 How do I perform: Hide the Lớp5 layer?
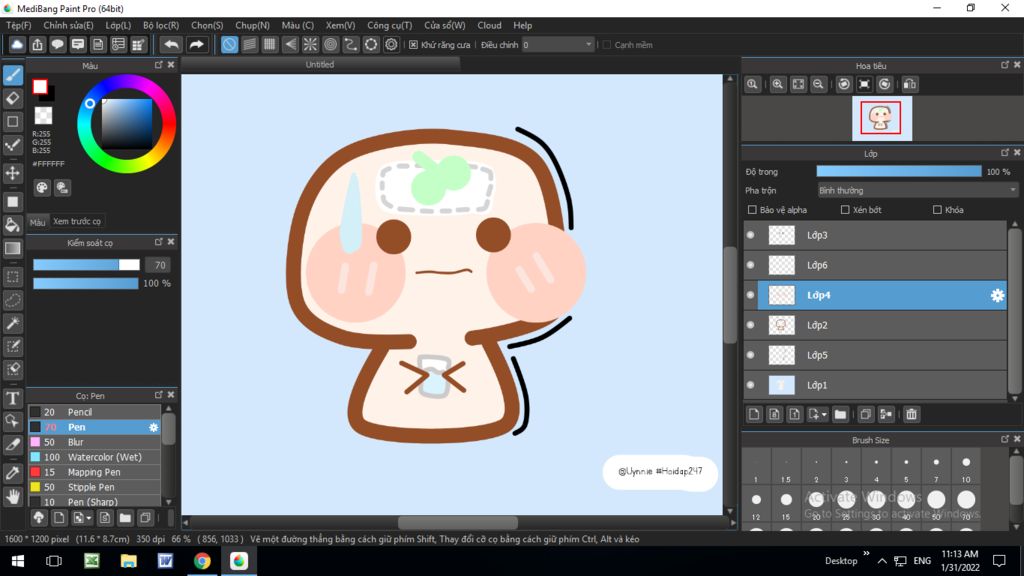coord(750,355)
